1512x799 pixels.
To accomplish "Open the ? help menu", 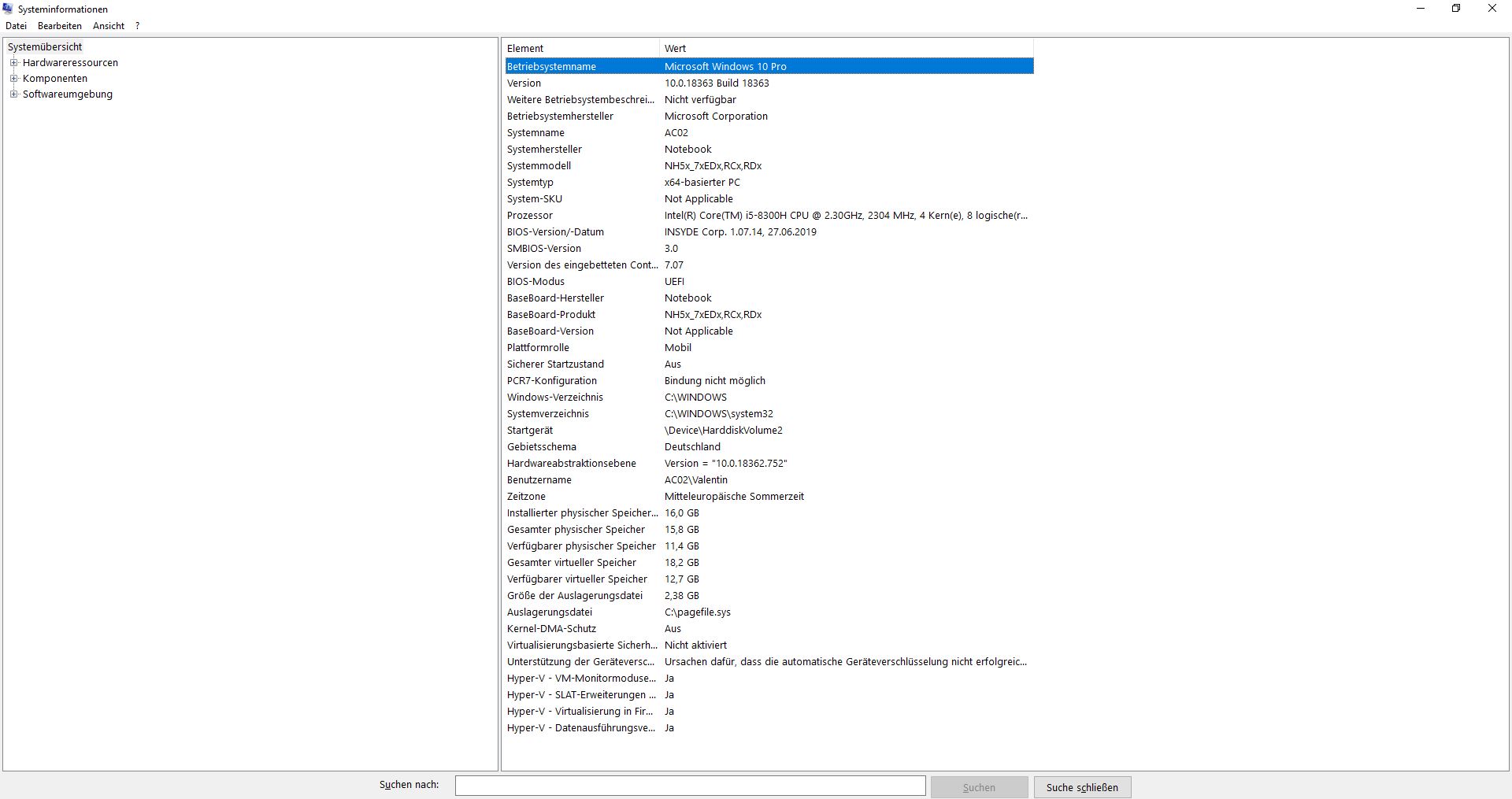I will pyautogui.click(x=137, y=26).
